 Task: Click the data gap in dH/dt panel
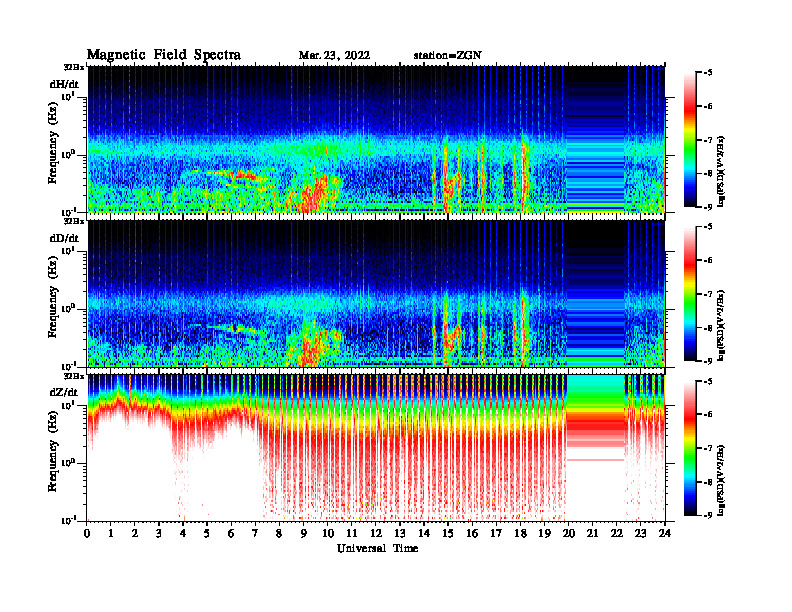coord(596,139)
